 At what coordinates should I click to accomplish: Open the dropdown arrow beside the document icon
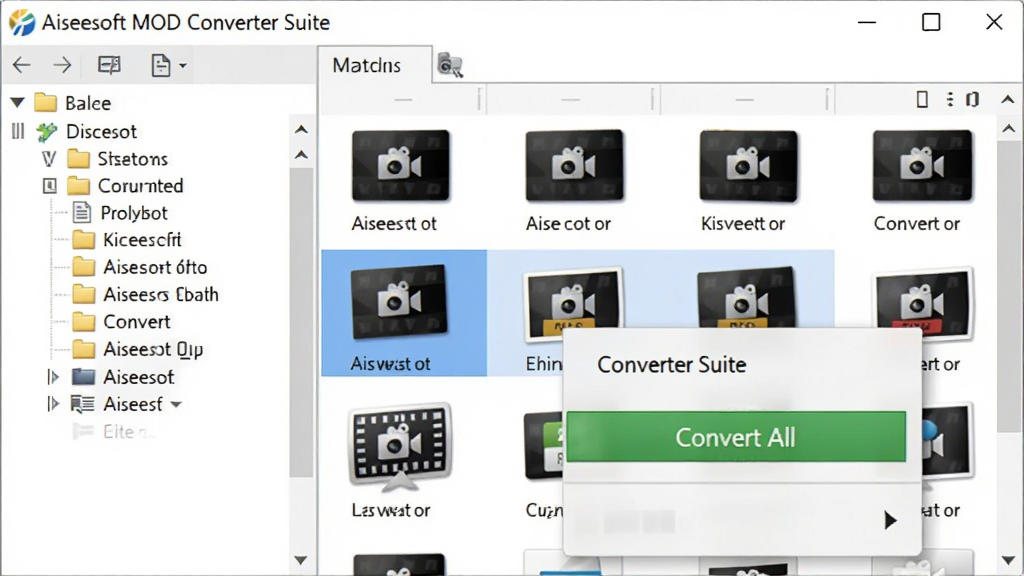click(x=183, y=65)
